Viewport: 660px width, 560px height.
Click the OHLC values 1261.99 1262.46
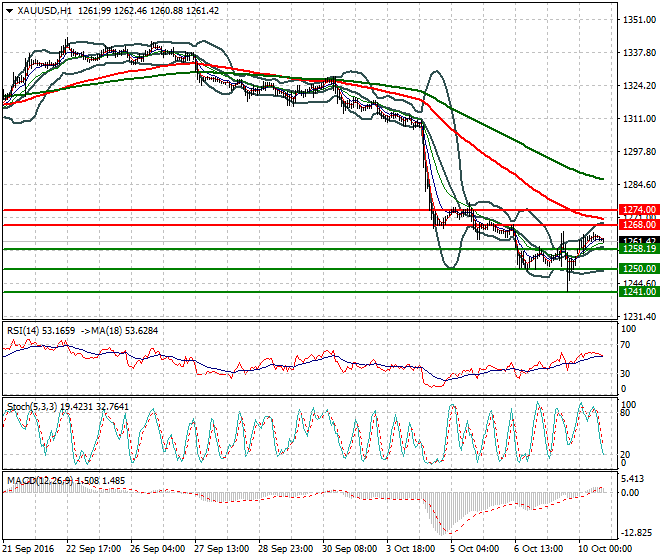112,11
